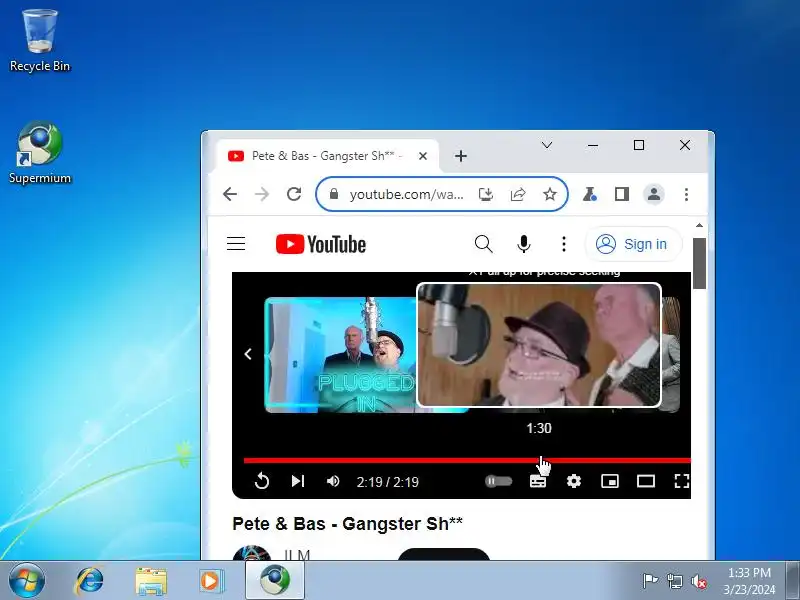
Task: Open YouTube settings three-dot menu
Action: click(x=564, y=244)
